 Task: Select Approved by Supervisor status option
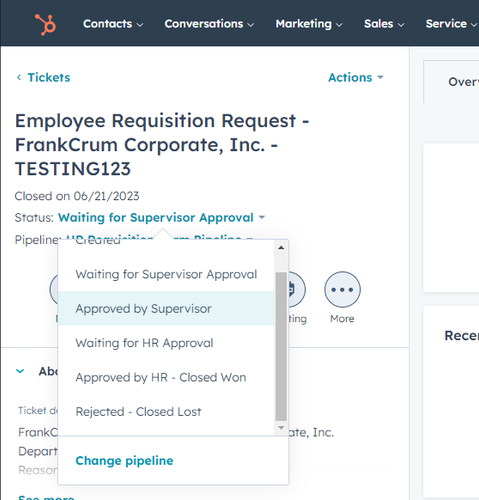tap(166, 309)
